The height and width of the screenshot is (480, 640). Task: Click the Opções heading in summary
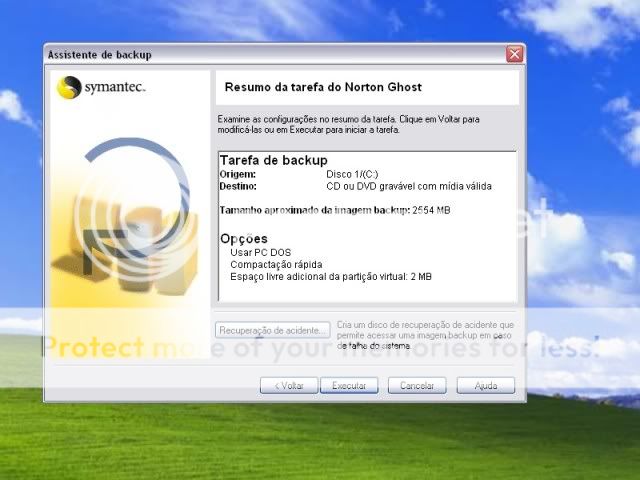tap(244, 239)
